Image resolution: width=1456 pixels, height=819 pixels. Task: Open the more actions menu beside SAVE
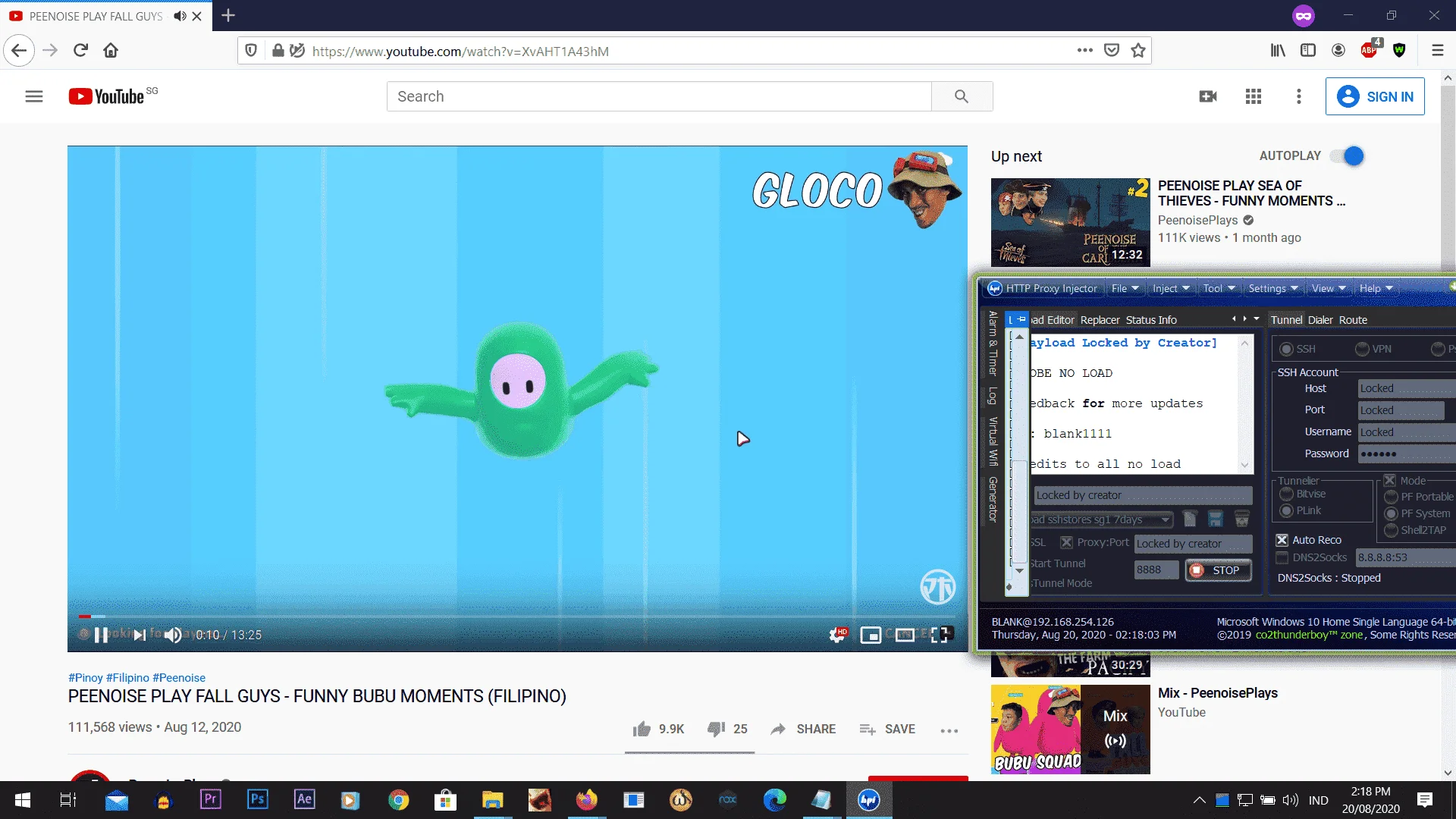click(949, 730)
